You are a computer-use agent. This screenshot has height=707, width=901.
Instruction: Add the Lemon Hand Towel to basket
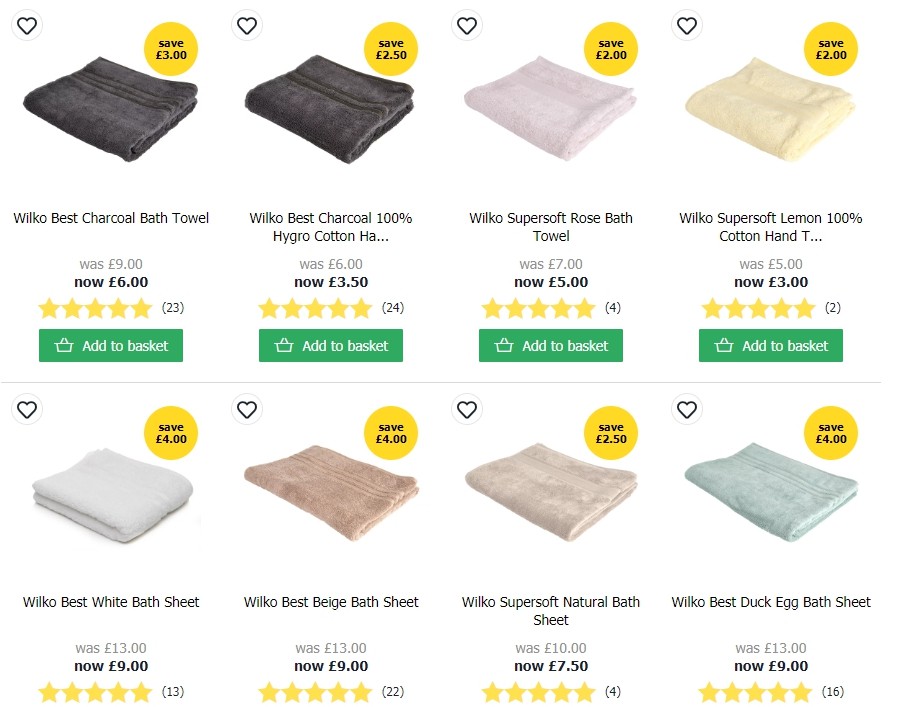point(770,345)
